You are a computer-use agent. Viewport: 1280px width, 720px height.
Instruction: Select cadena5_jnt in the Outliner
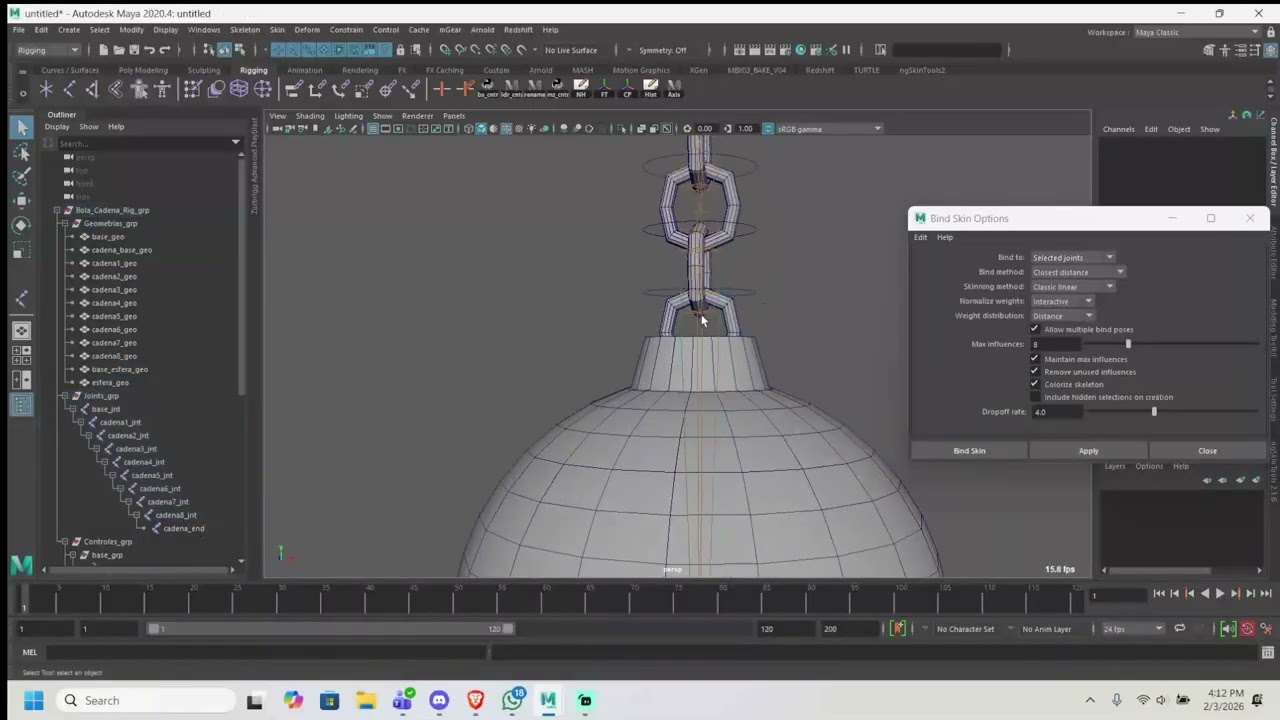[x=151, y=475]
